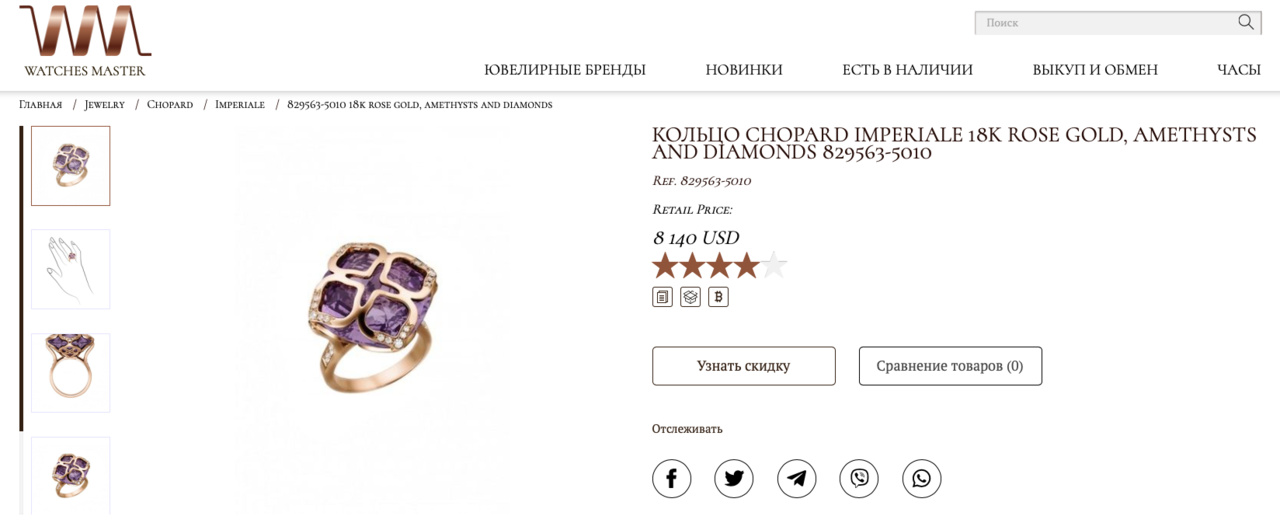Viewport: 1280px width, 530px height.
Task: Open the Chopard breadcrumb link
Action: click(x=170, y=105)
